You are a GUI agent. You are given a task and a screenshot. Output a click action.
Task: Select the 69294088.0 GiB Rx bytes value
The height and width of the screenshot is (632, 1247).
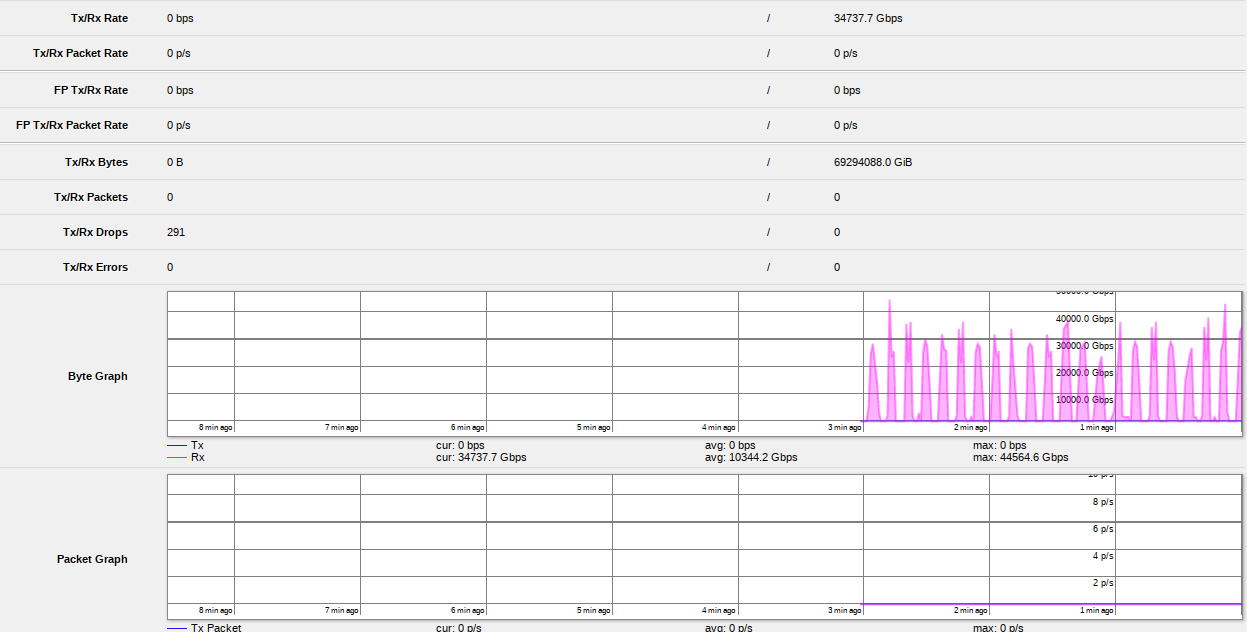(873, 162)
